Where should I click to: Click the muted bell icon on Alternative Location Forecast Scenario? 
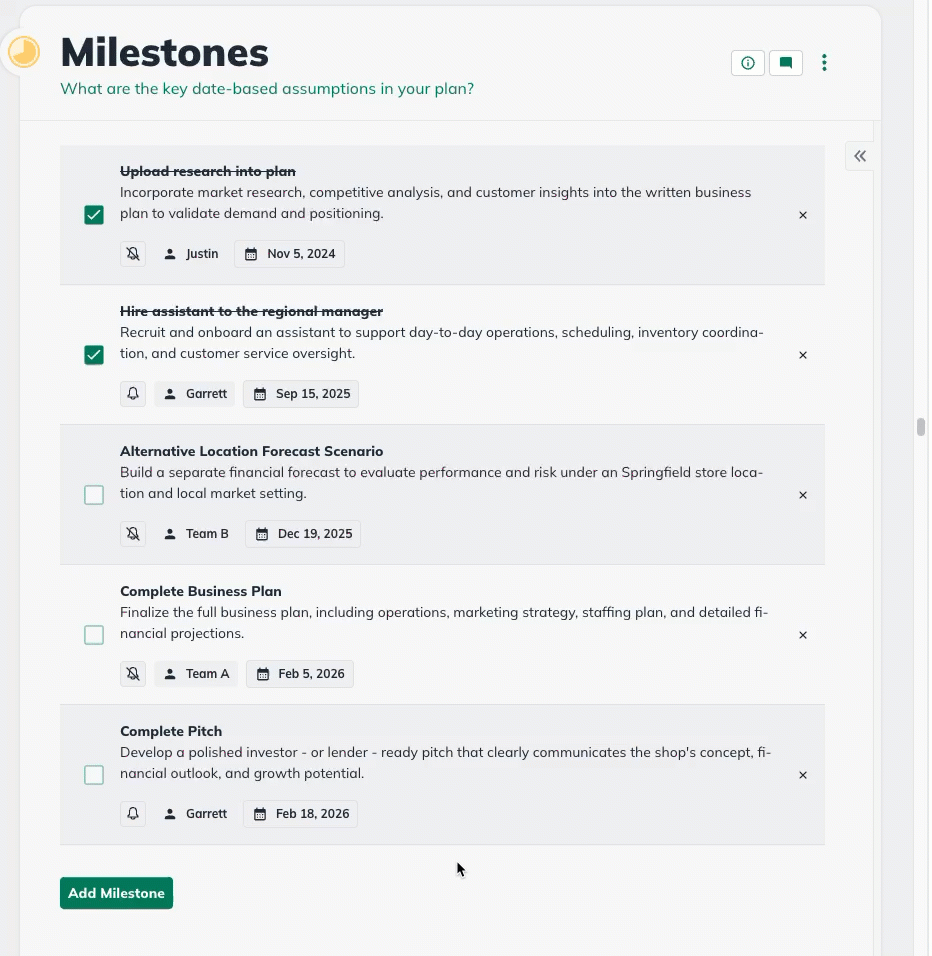pyautogui.click(x=132, y=533)
